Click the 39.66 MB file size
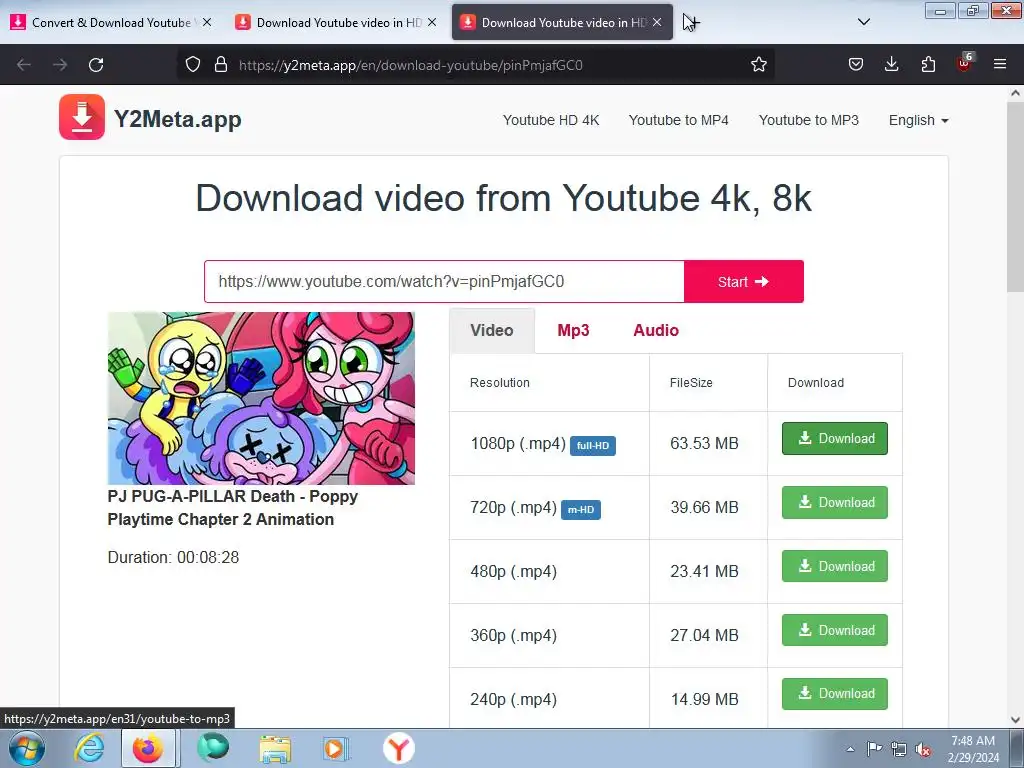The width and height of the screenshot is (1024, 768). [x=704, y=507]
